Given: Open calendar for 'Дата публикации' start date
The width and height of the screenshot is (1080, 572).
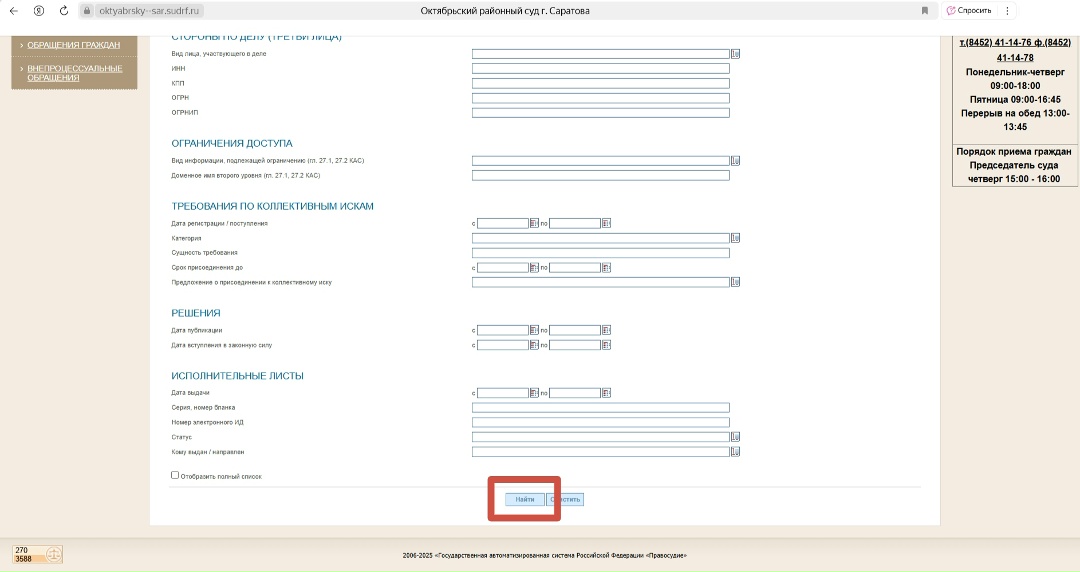Looking at the screenshot, I should pos(534,330).
